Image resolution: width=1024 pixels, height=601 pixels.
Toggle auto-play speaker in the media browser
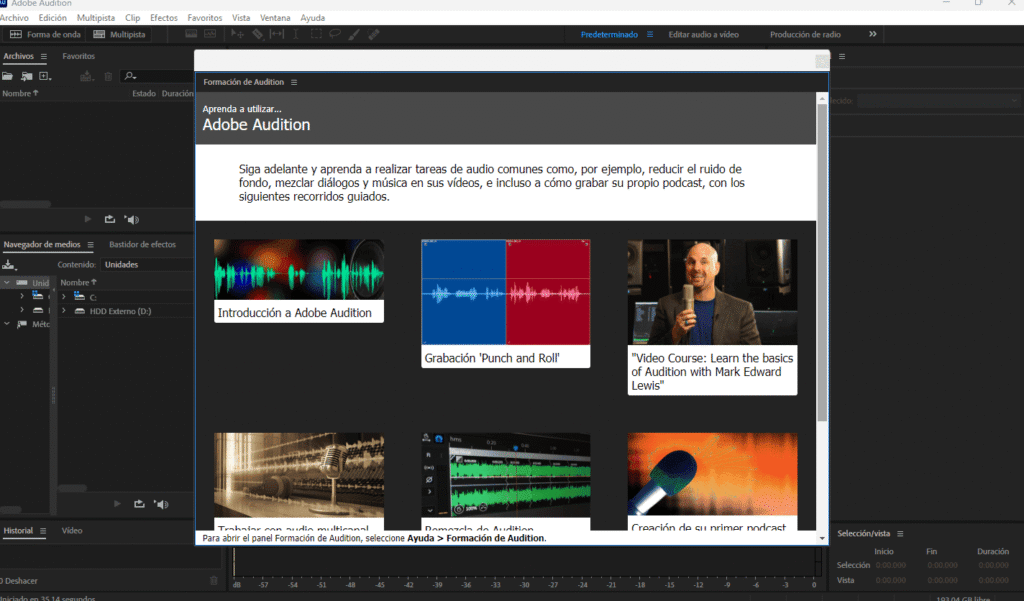click(161, 504)
